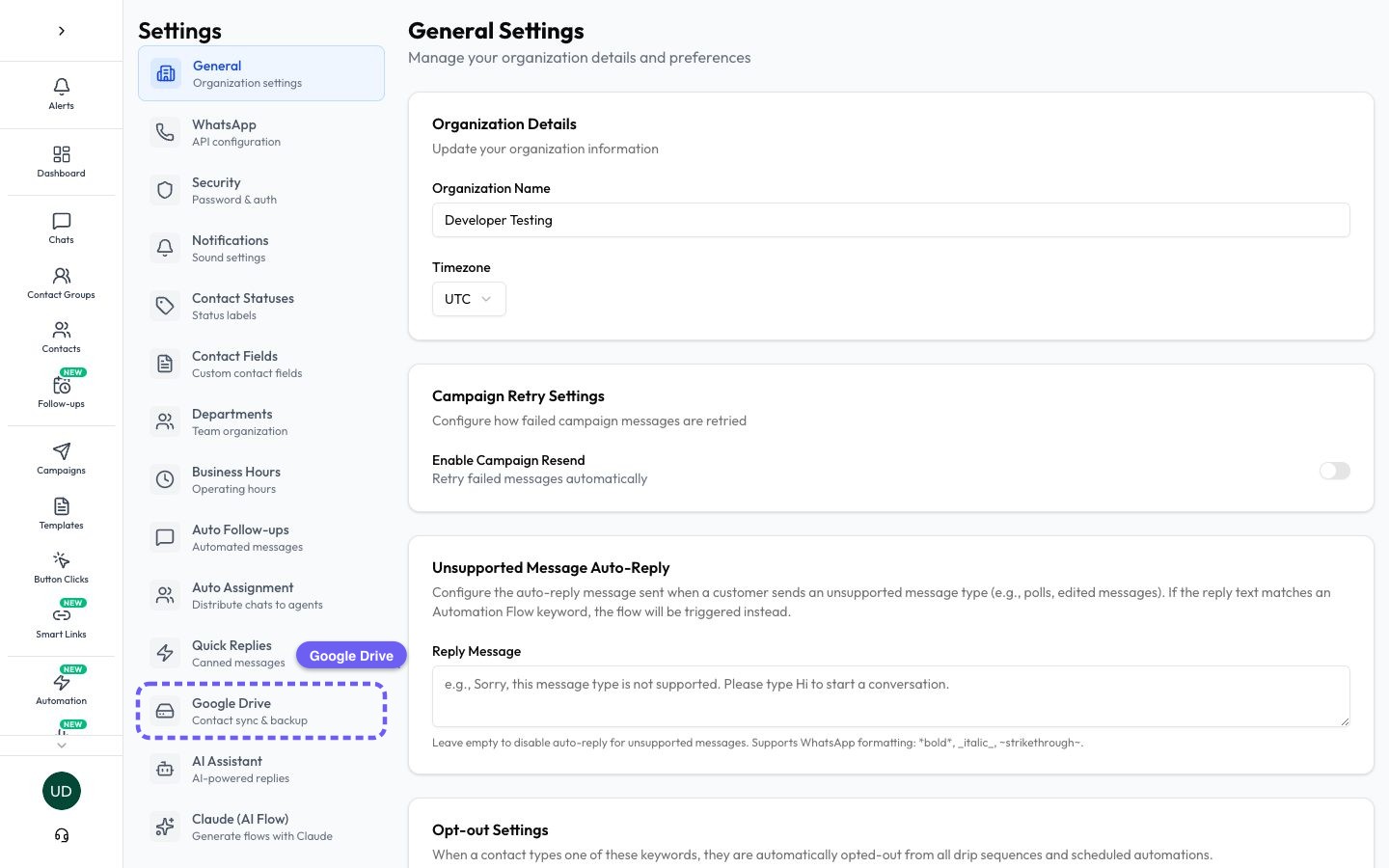This screenshot has width=1389, height=868.
Task: Click the Reply Message text area
Action: (x=891, y=696)
